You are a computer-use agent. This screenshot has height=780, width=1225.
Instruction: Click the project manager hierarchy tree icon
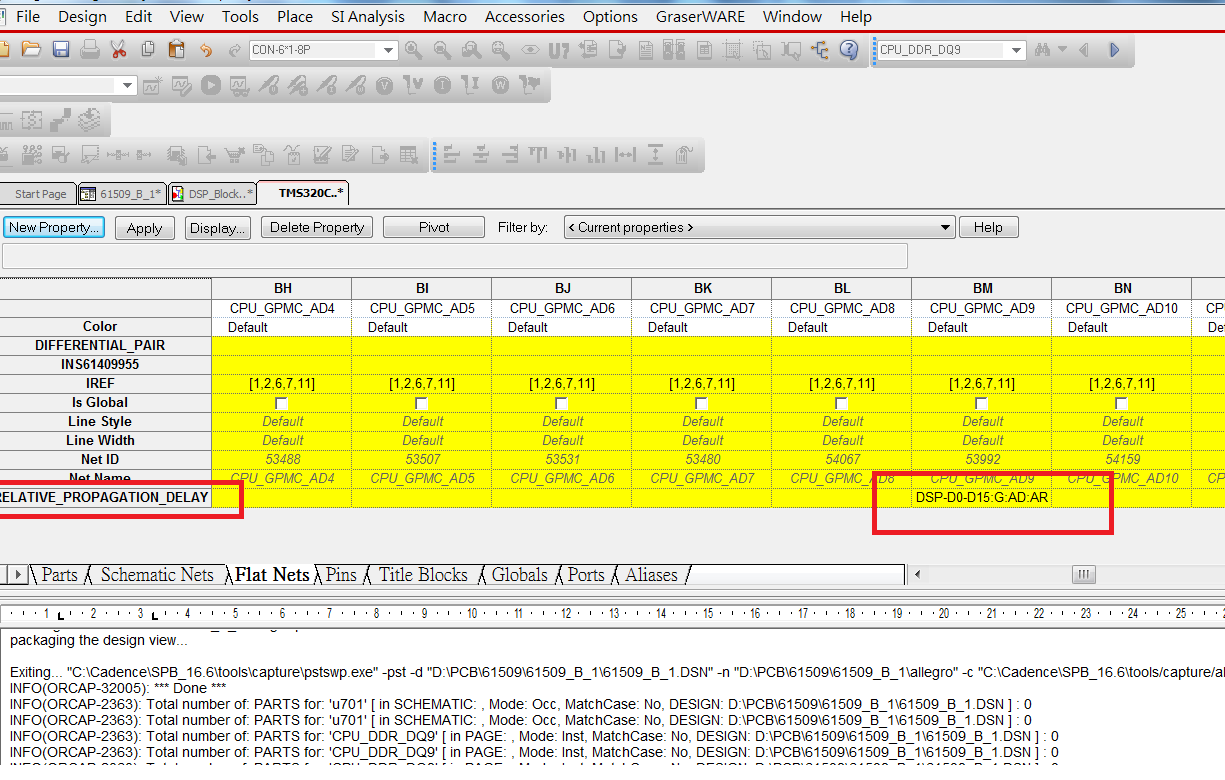820,50
